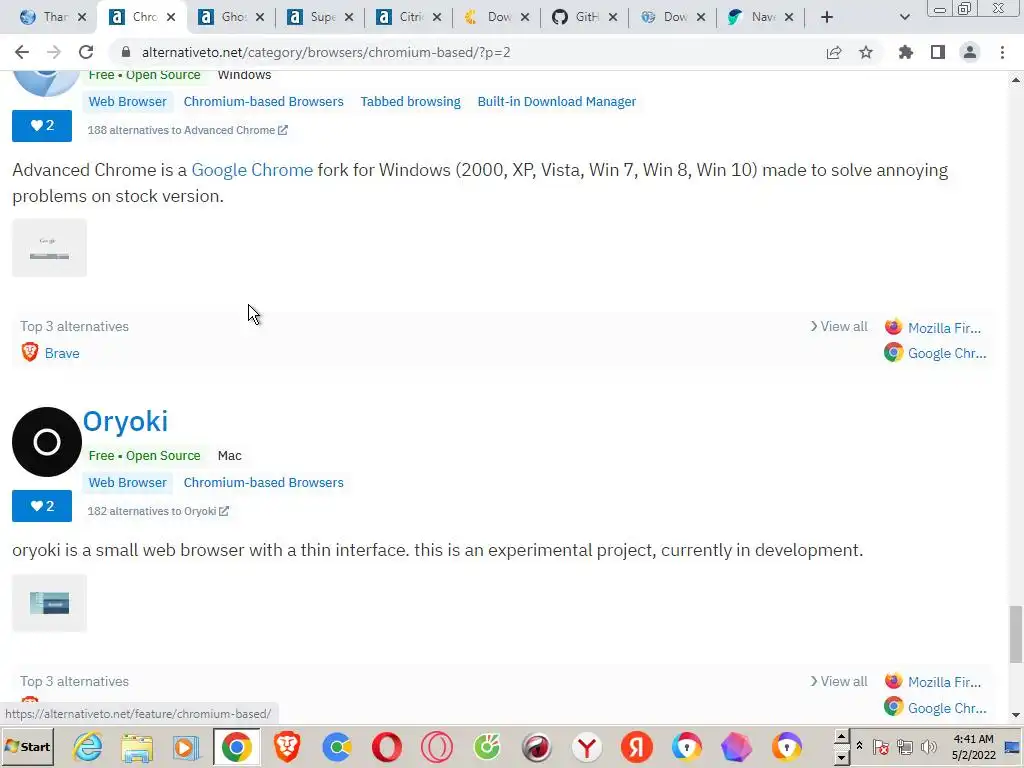Screen dimensions: 1024x768
Task: Bookmark this page with the star
Action: [x=866, y=52]
